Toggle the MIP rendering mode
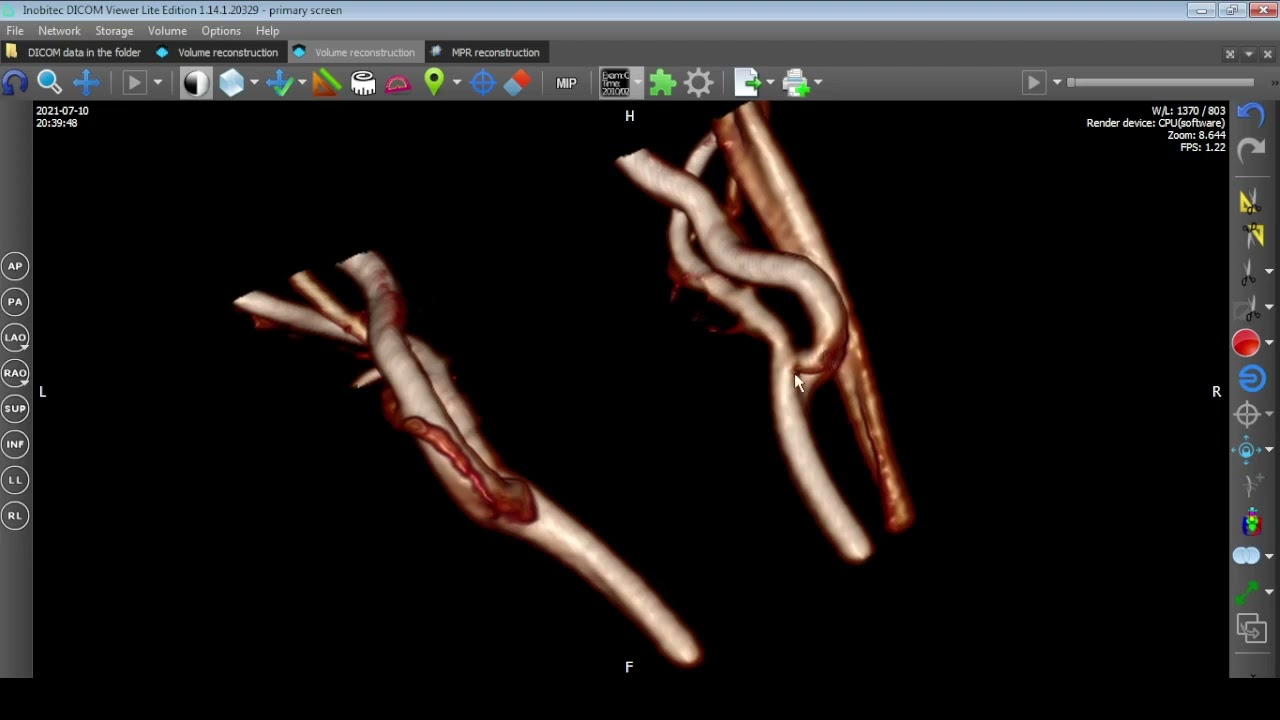The width and height of the screenshot is (1280, 720). point(566,83)
